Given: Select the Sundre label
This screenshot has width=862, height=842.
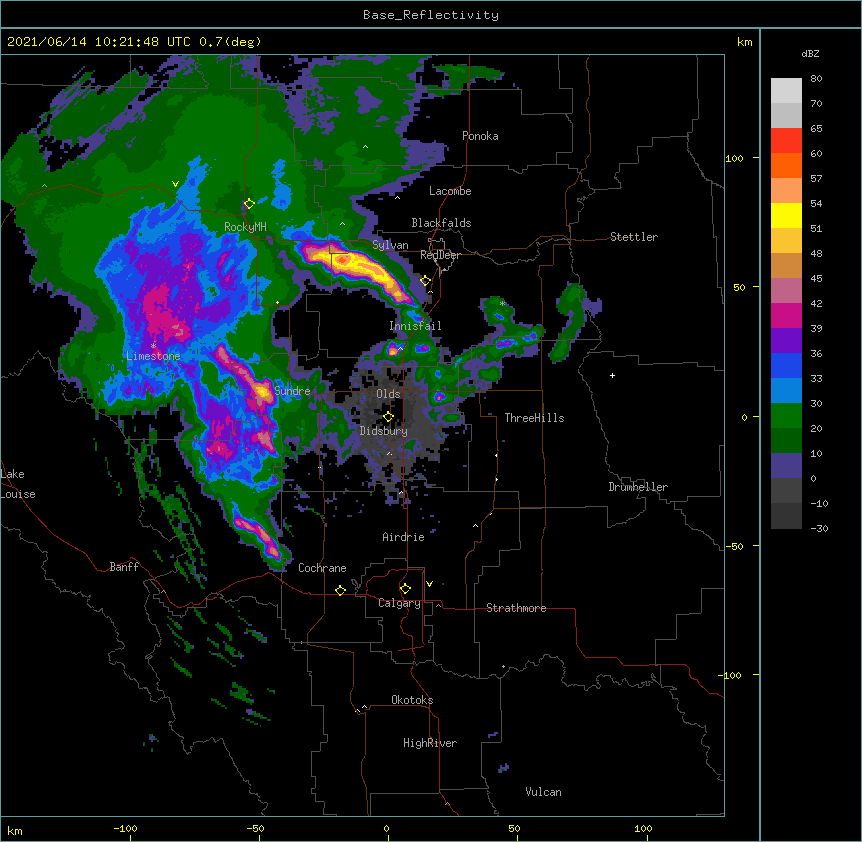Looking at the screenshot, I should [x=292, y=391].
